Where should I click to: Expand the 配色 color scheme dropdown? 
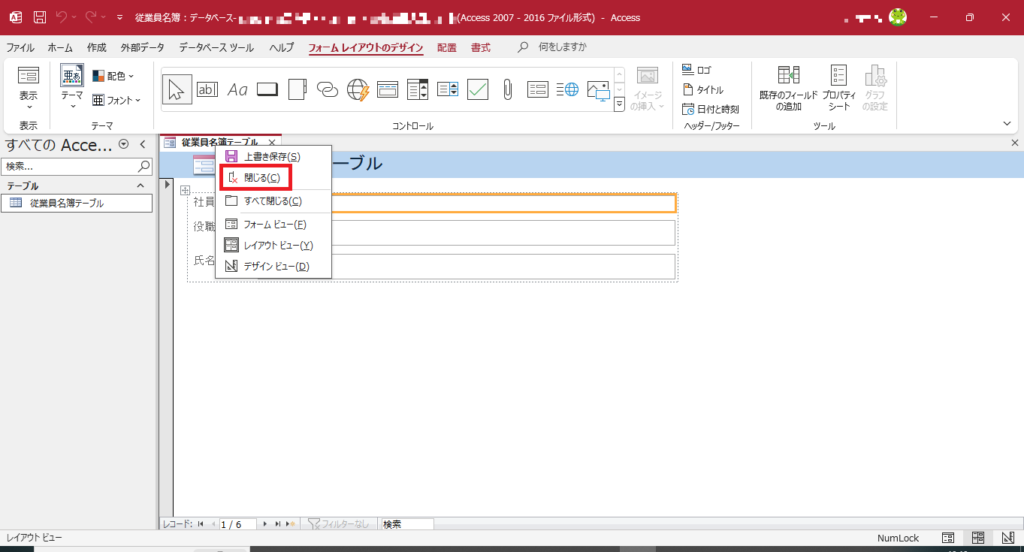click(x=114, y=75)
